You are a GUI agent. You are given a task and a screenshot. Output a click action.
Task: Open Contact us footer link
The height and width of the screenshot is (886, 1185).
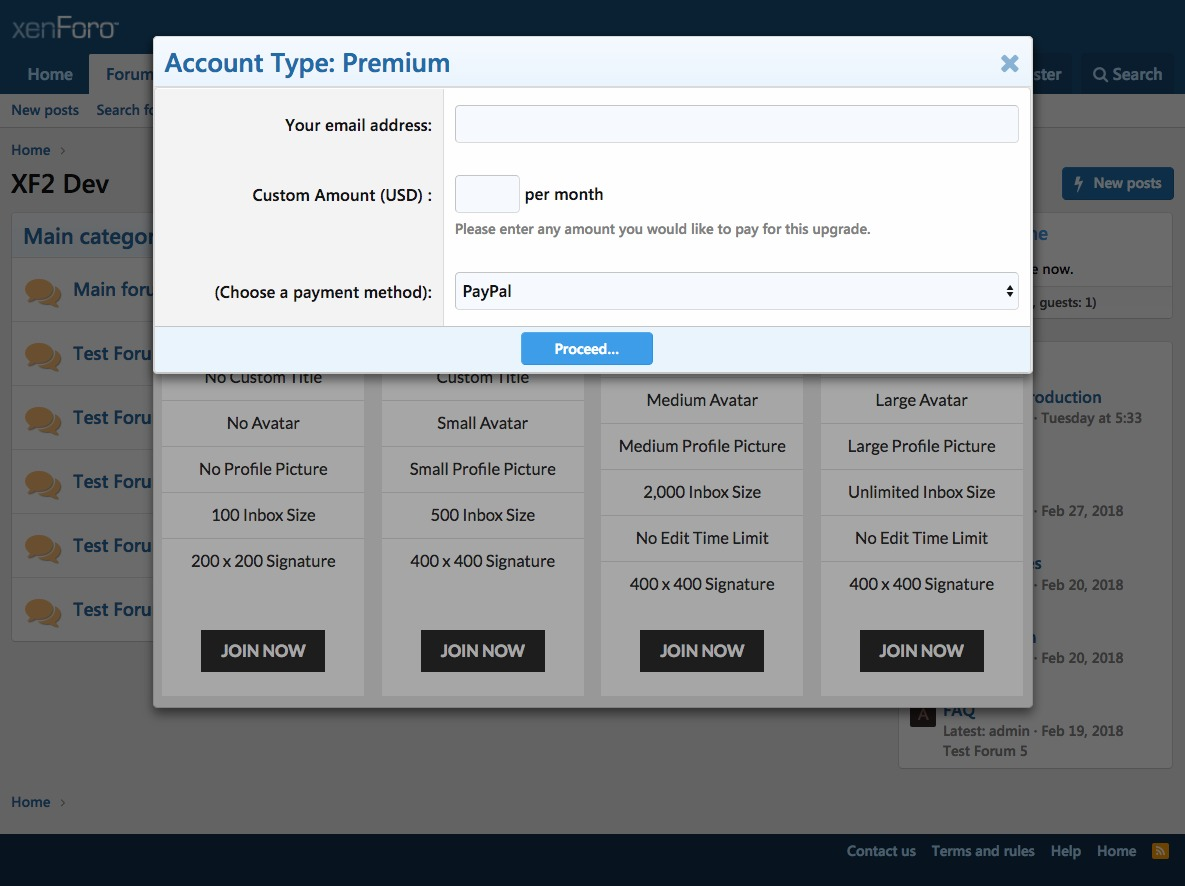(x=880, y=851)
